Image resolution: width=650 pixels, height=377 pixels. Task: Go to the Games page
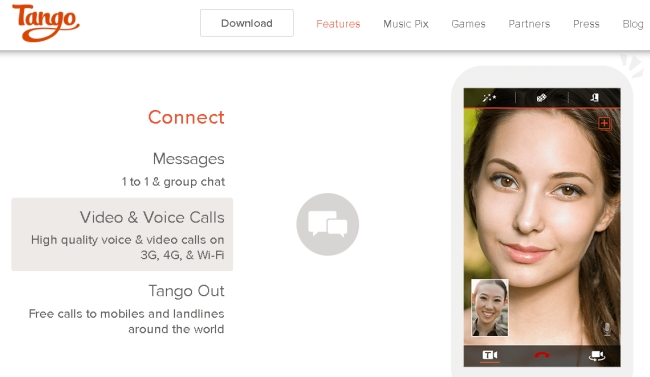click(x=468, y=24)
